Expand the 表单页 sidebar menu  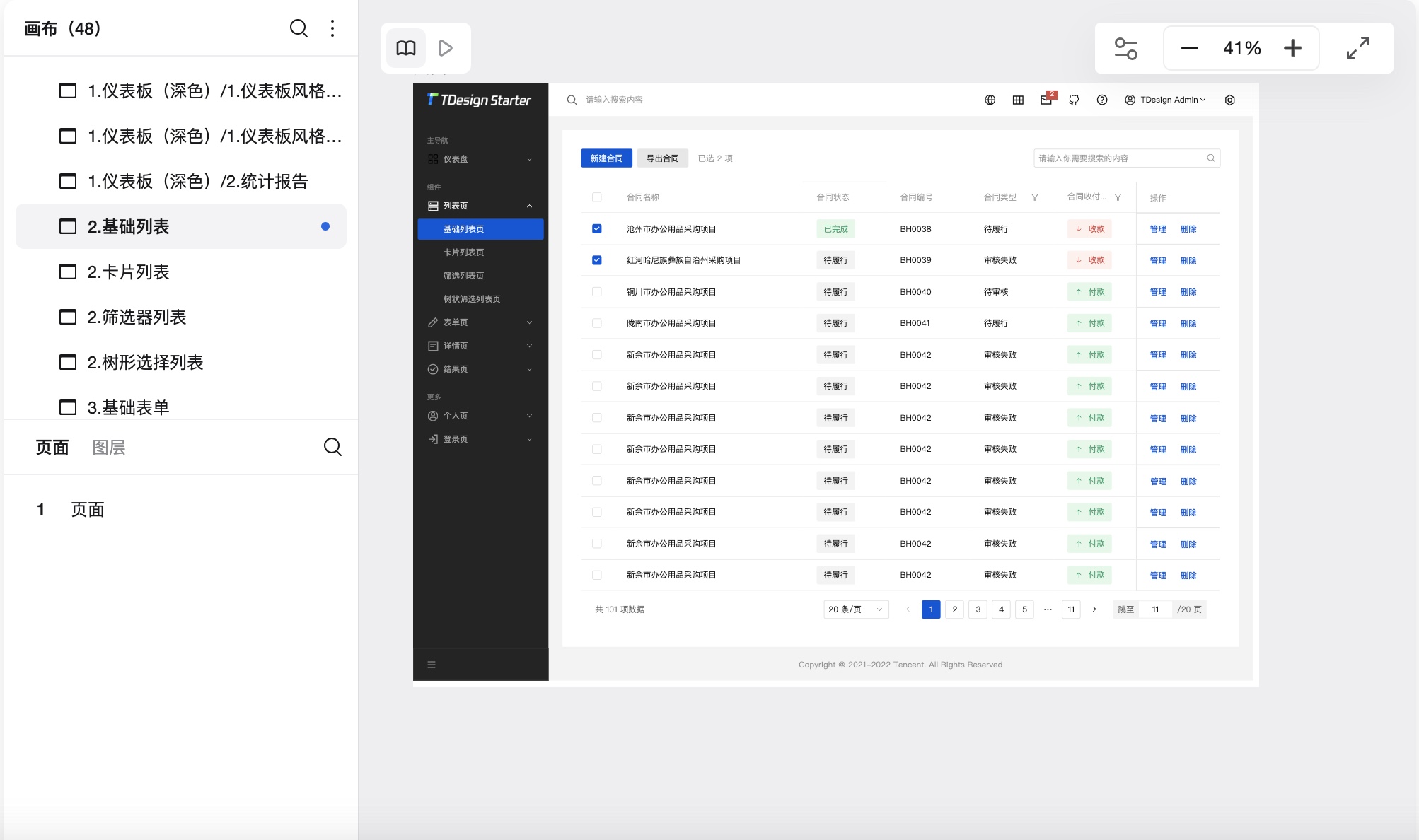(480, 322)
